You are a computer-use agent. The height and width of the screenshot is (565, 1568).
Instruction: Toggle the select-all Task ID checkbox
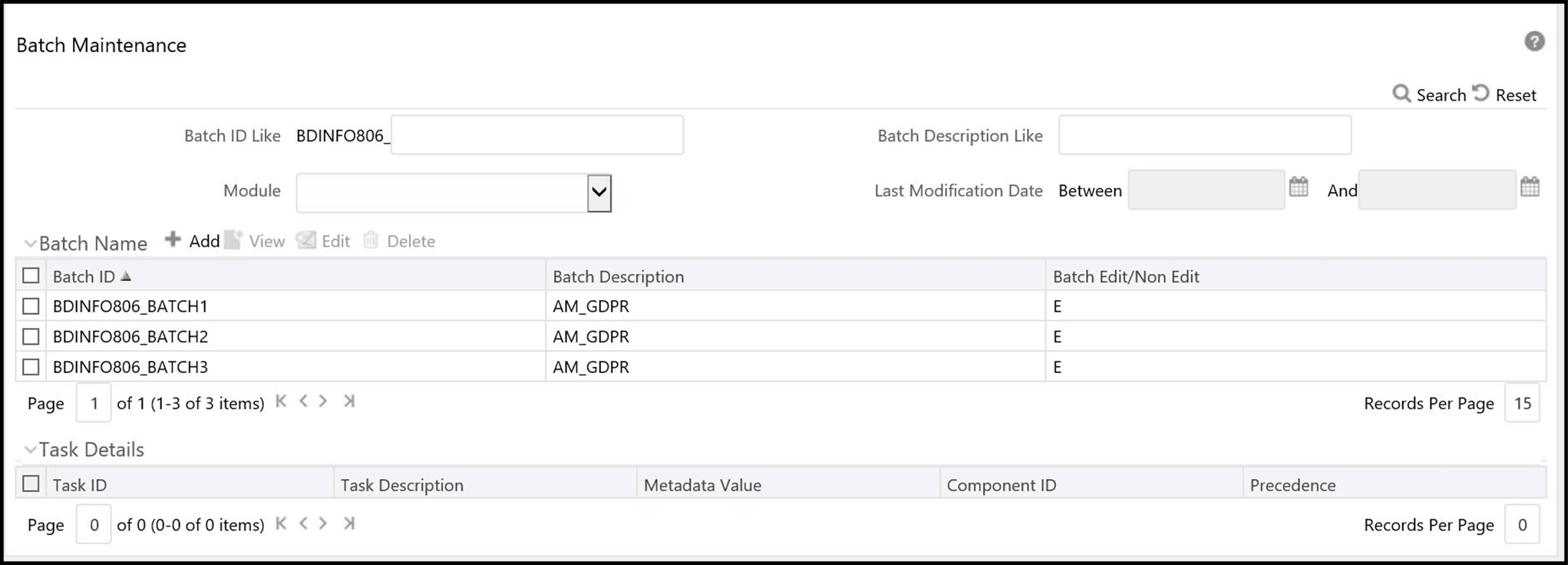[x=31, y=484]
